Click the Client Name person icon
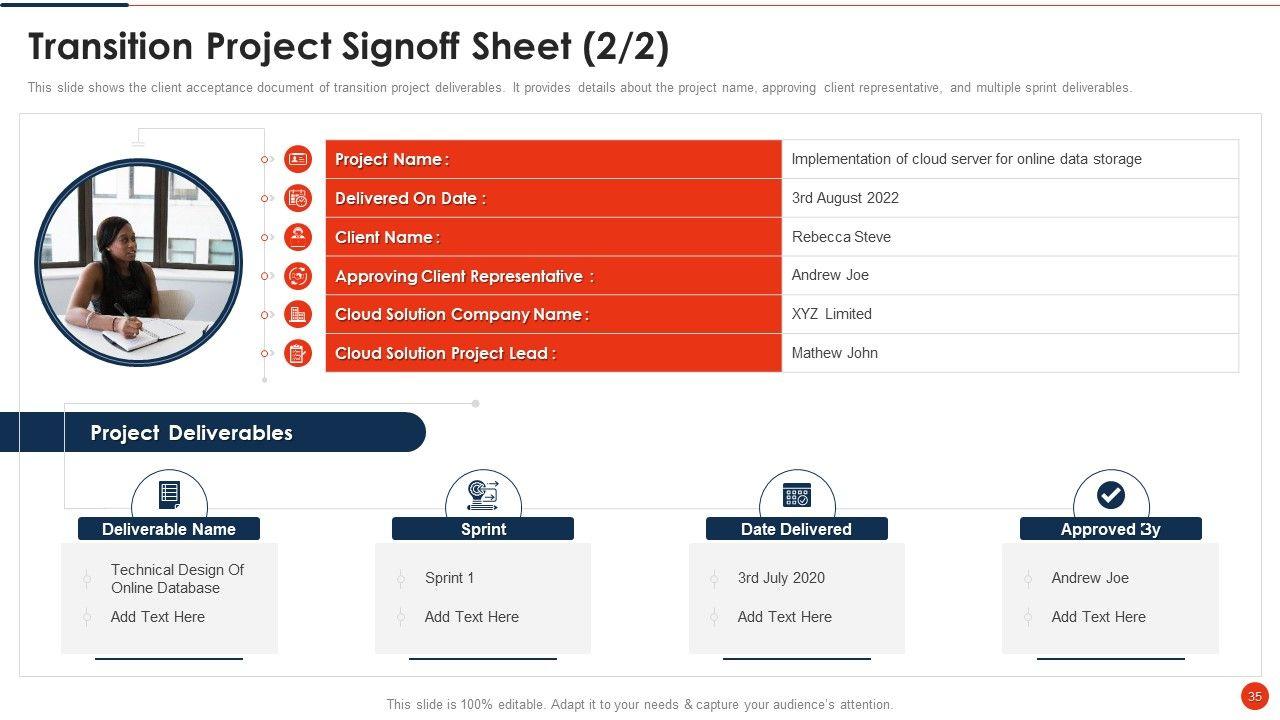 [298, 237]
